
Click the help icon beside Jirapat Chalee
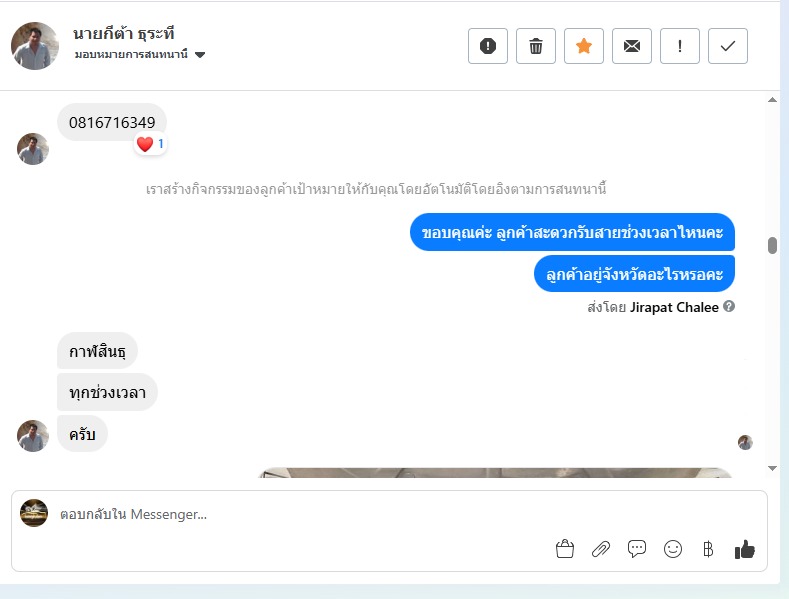pyautogui.click(x=729, y=306)
